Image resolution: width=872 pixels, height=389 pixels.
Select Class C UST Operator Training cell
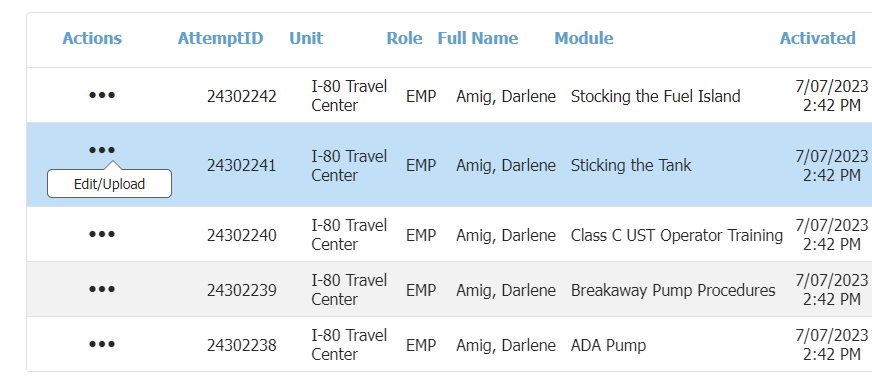tap(677, 235)
